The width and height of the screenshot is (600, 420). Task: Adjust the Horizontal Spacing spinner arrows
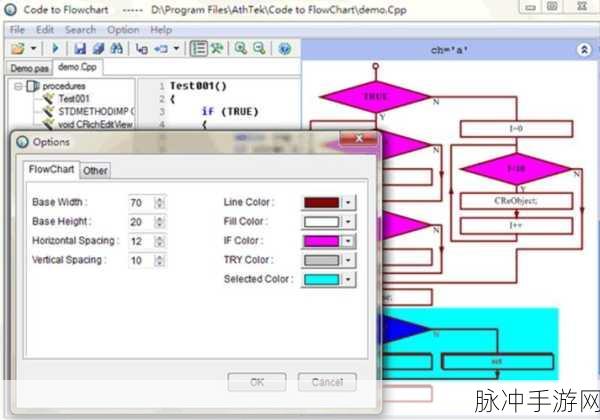pyautogui.click(x=160, y=241)
